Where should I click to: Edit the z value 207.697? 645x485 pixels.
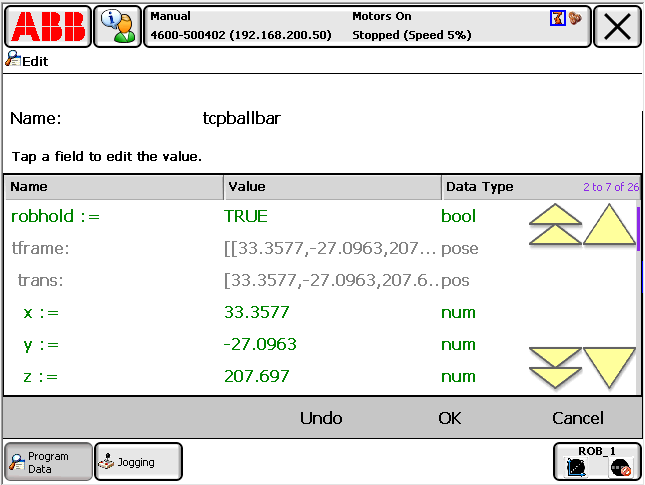[257, 376]
